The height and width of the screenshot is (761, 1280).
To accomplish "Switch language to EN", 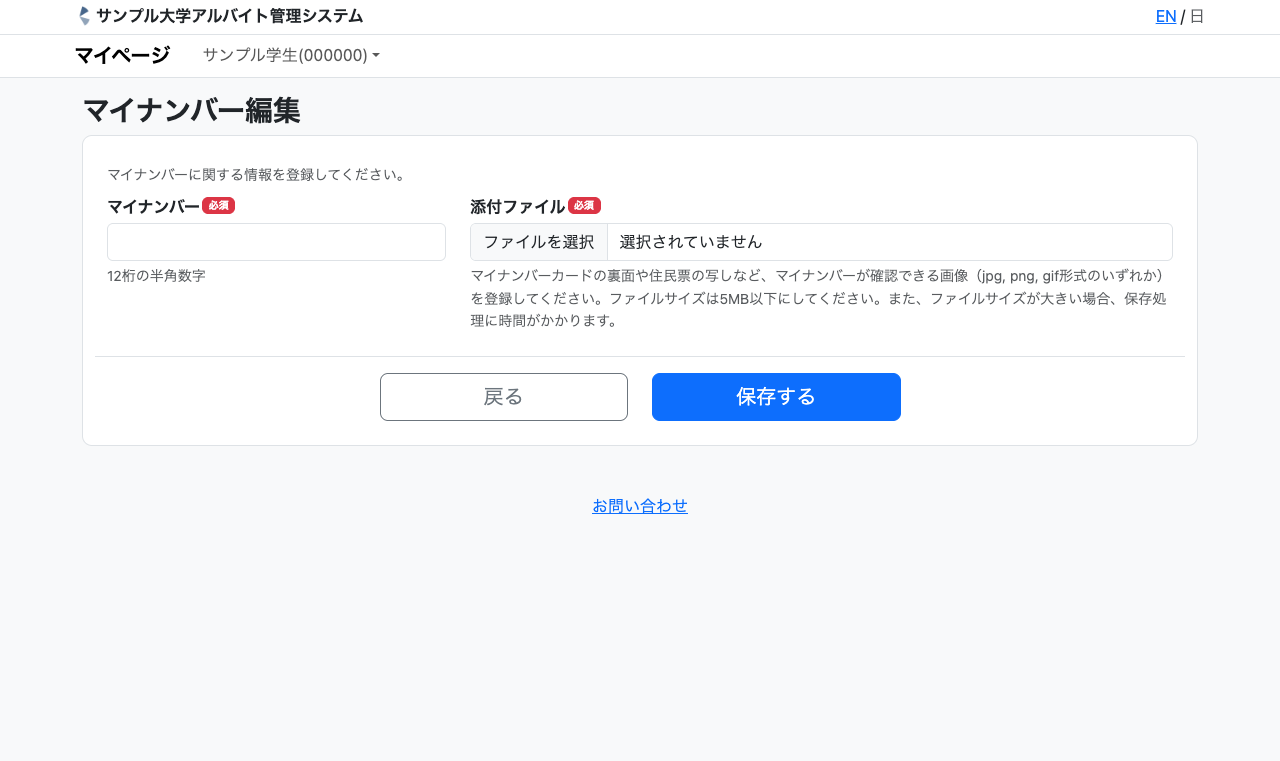I will point(1165,16).
